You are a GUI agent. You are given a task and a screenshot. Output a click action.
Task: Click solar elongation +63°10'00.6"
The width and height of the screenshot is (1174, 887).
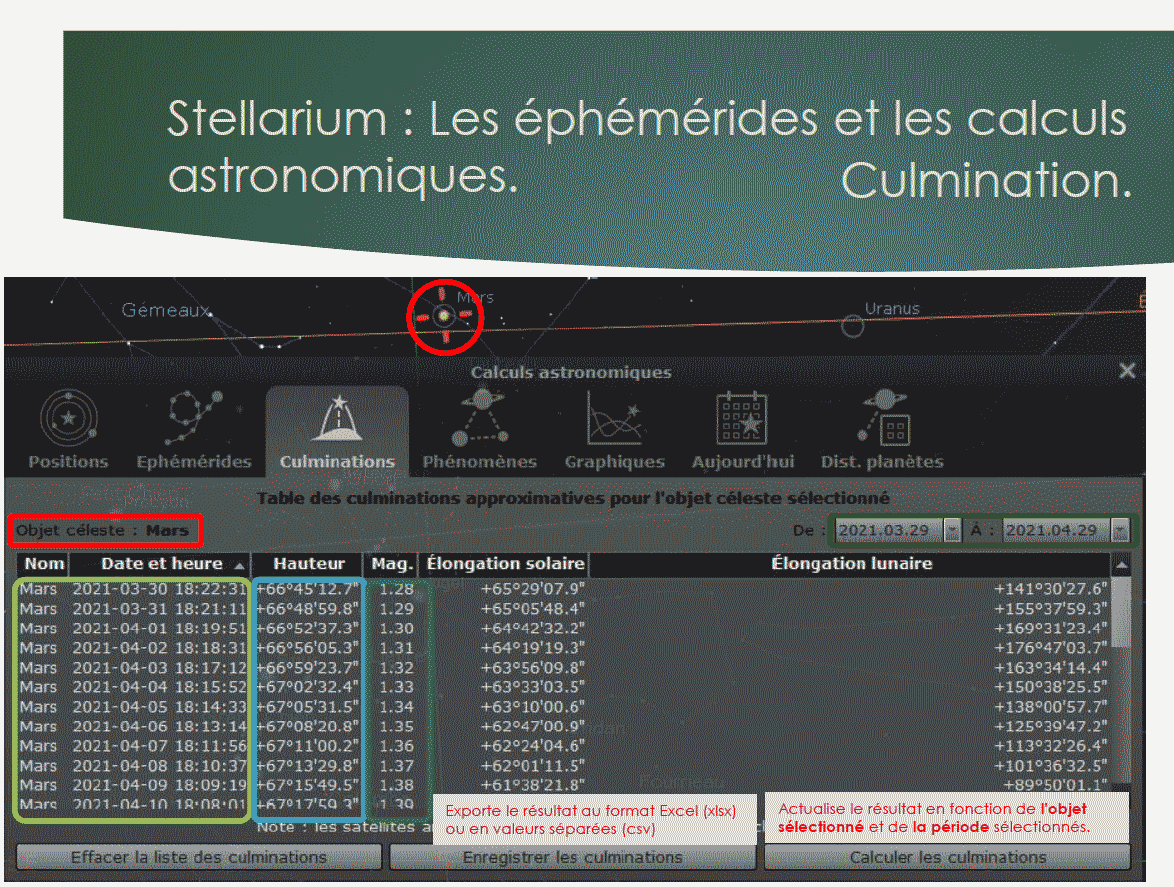(532, 707)
